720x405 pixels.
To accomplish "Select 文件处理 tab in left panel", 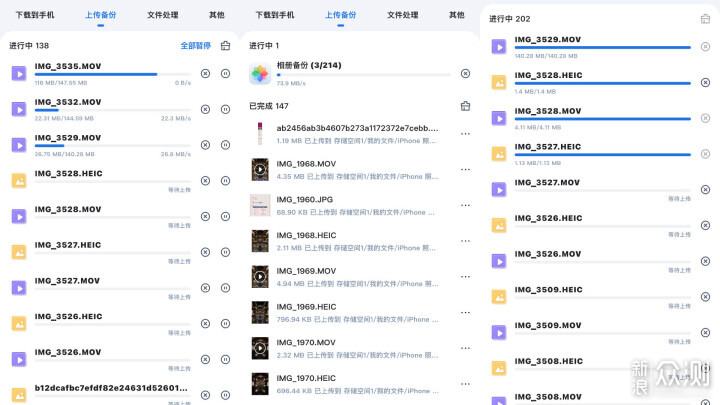I will click(163, 15).
